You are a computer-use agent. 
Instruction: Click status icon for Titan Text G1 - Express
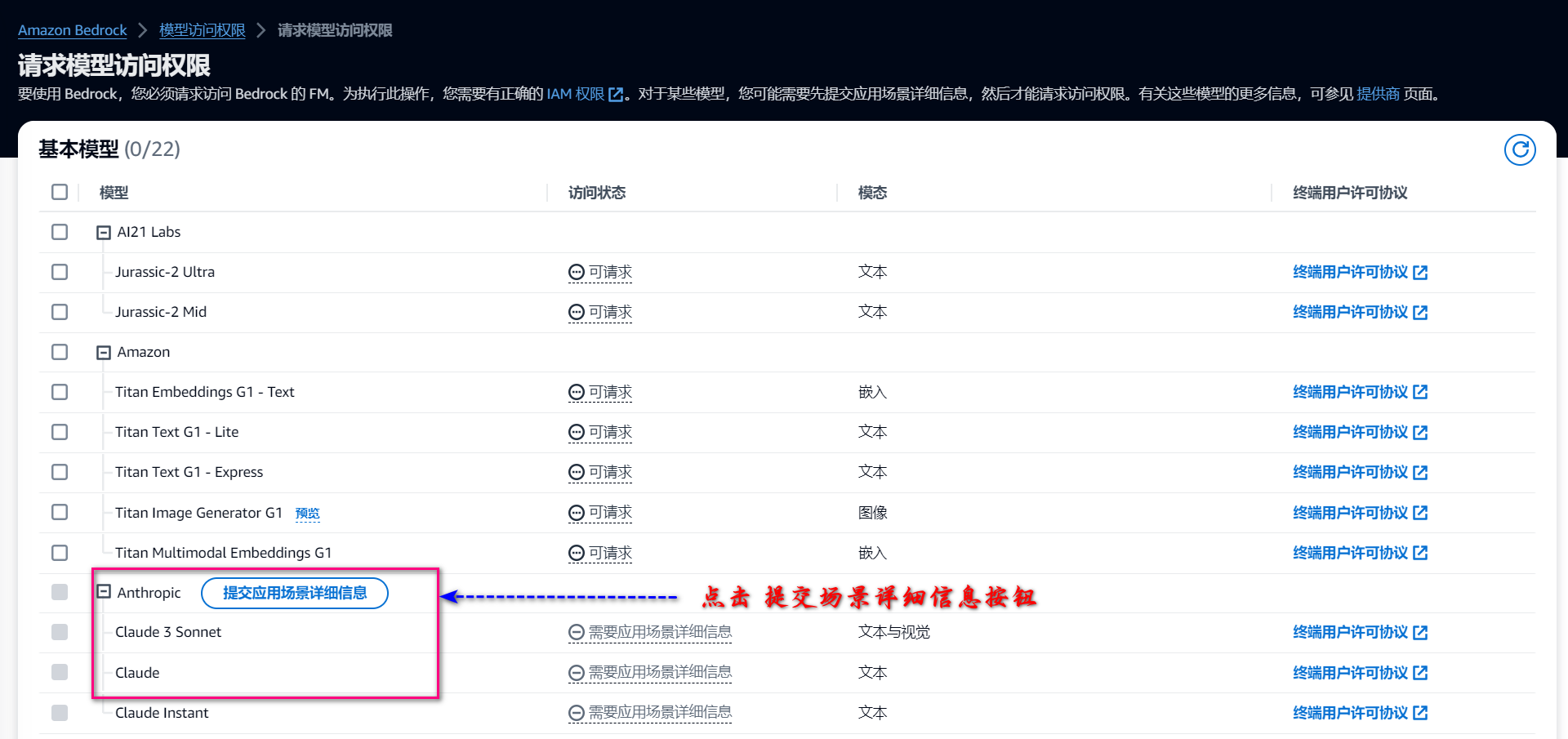point(577,472)
